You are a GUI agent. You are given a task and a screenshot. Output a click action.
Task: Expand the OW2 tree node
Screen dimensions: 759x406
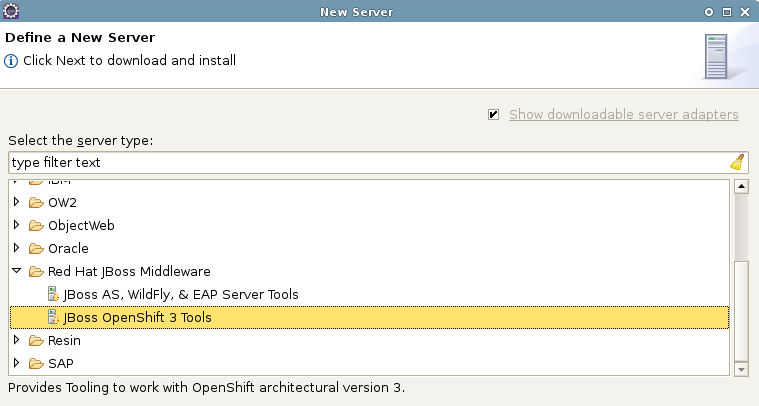point(16,202)
